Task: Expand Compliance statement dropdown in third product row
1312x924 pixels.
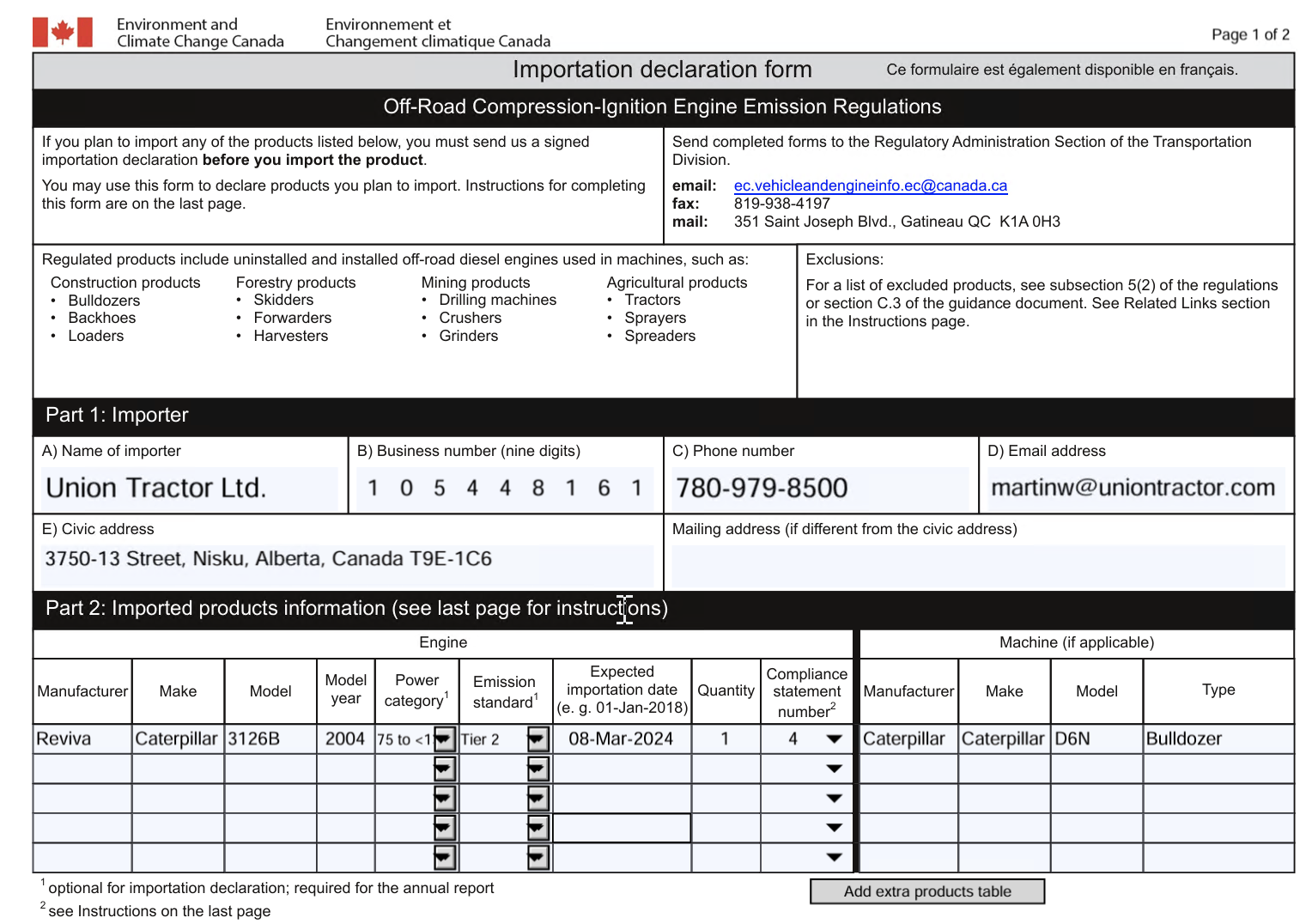Action: coord(834,799)
